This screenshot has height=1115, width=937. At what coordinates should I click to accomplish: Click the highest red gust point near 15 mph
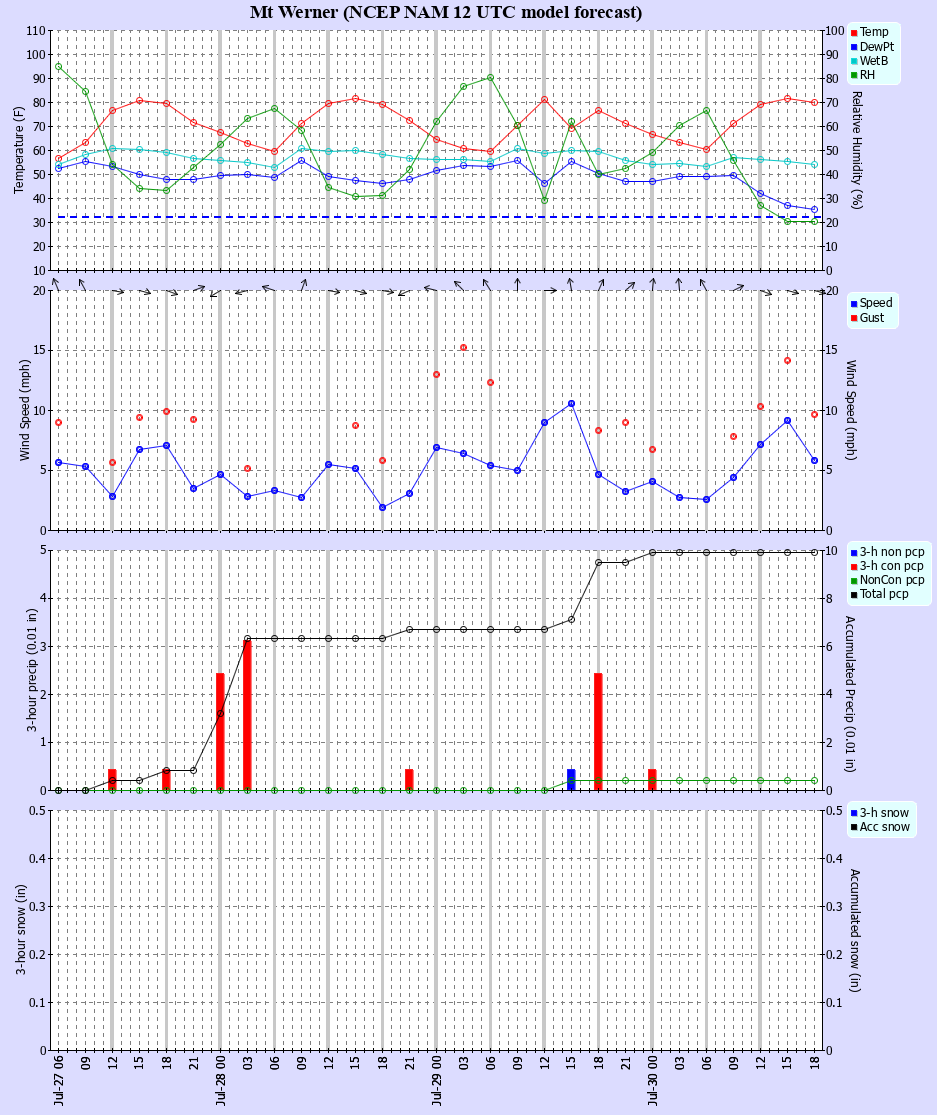[464, 348]
